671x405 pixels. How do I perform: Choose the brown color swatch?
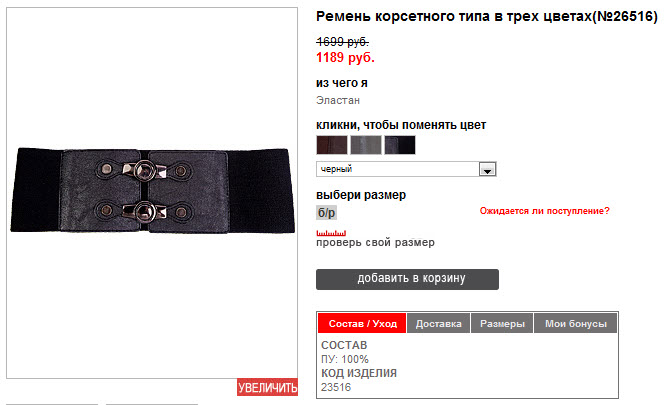(332, 145)
